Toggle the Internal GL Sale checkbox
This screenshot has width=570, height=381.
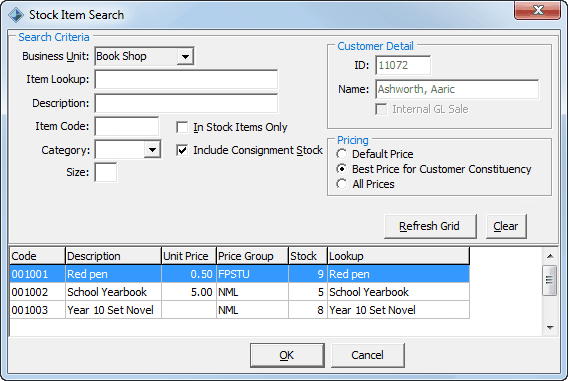pos(381,109)
